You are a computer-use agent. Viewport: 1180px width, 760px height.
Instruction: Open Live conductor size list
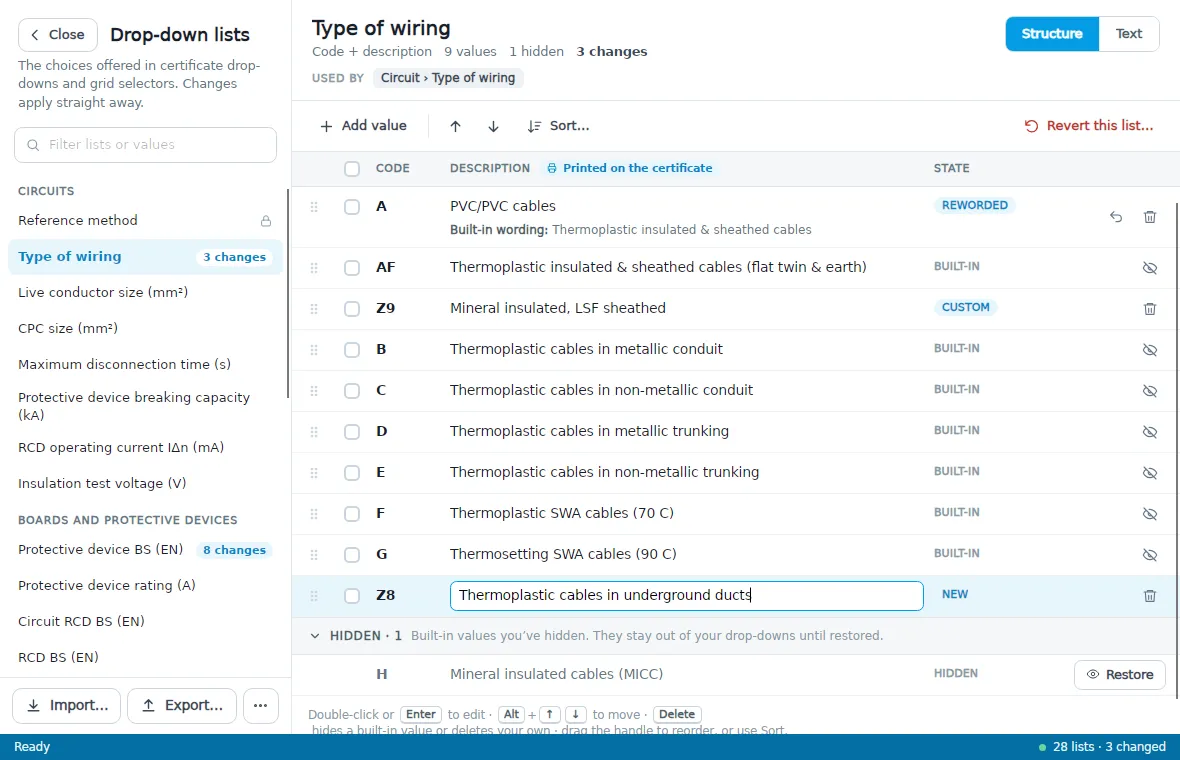[144, 293]
